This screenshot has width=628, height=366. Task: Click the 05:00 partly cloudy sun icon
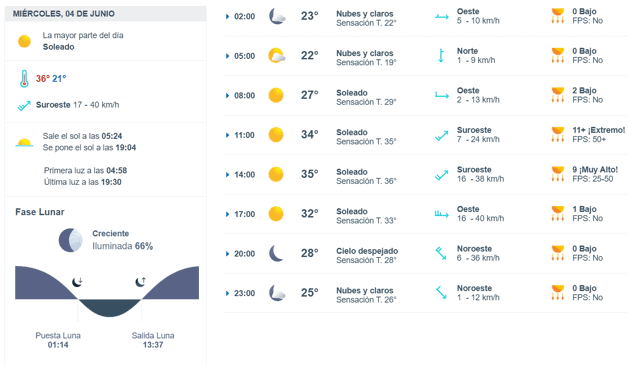pyautogui.click(x=276, y=56)
